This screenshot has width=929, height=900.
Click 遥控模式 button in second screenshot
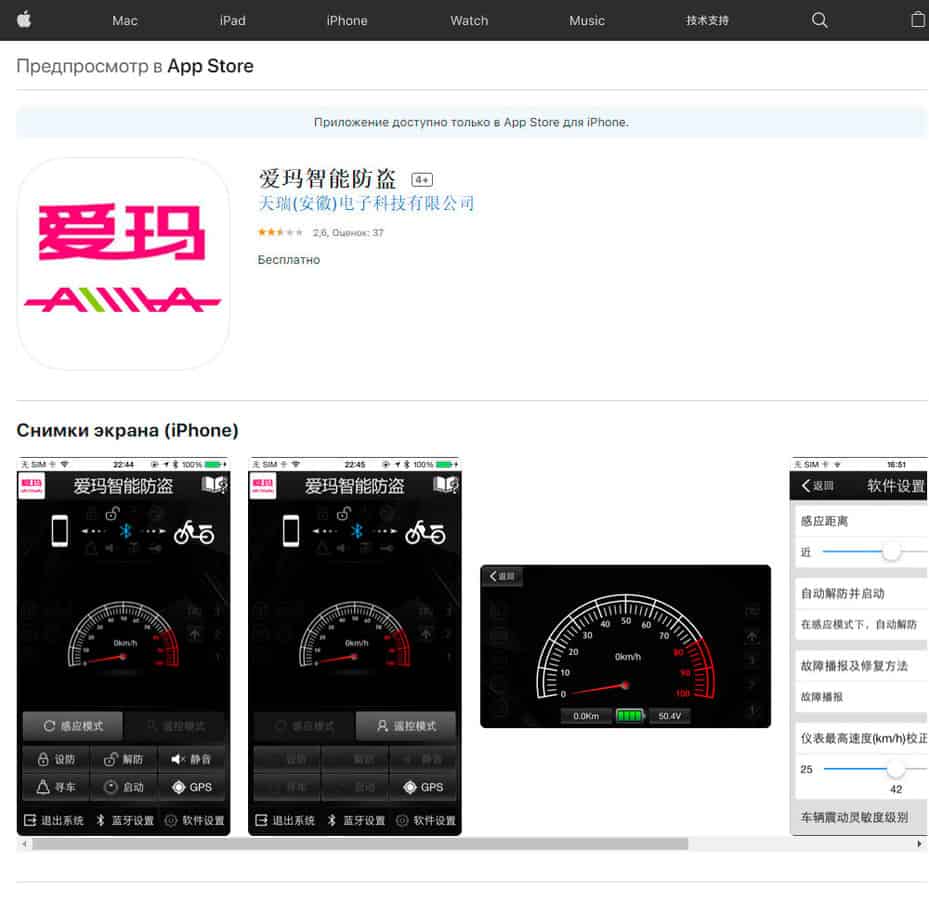pos(406,726)
